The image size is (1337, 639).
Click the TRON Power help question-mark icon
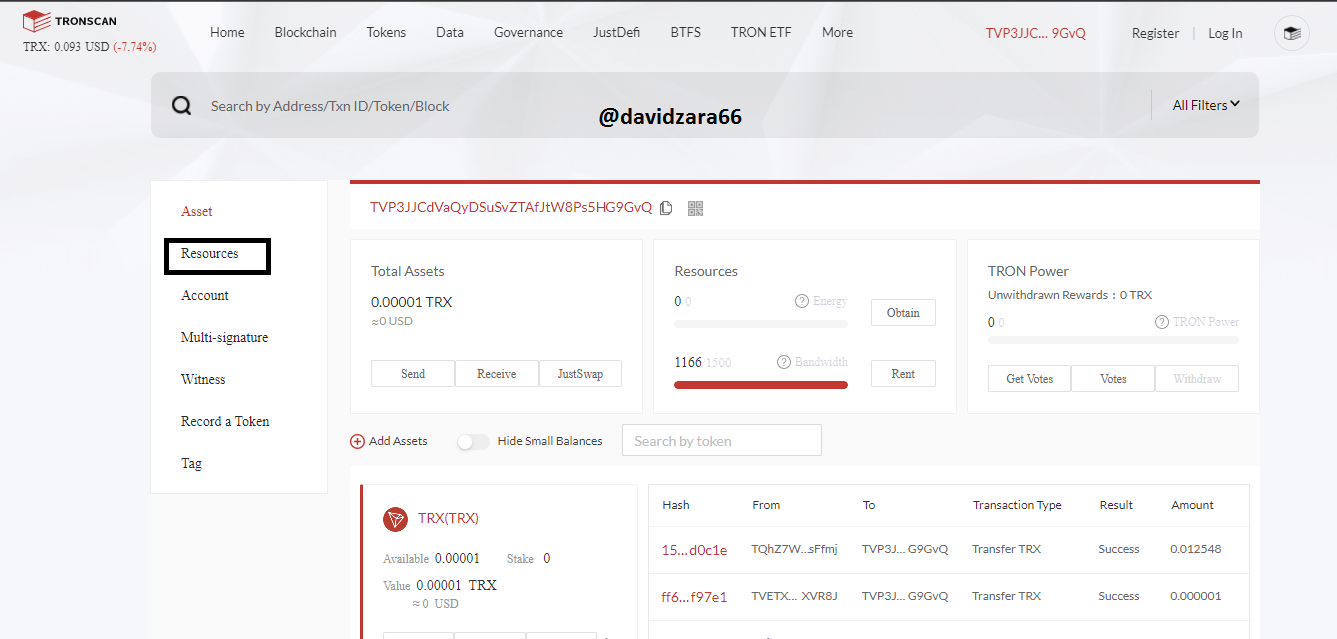[x=1162, y=322]
